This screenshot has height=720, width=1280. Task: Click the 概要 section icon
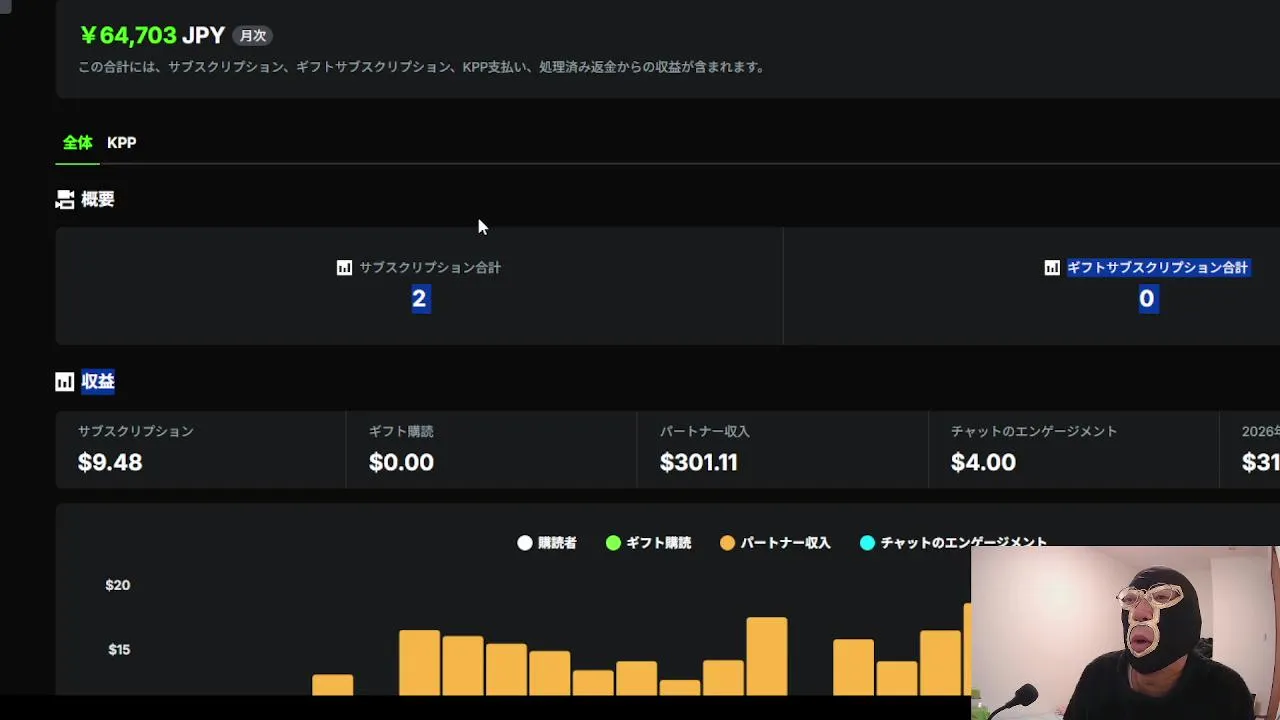[x=65, y=200]
